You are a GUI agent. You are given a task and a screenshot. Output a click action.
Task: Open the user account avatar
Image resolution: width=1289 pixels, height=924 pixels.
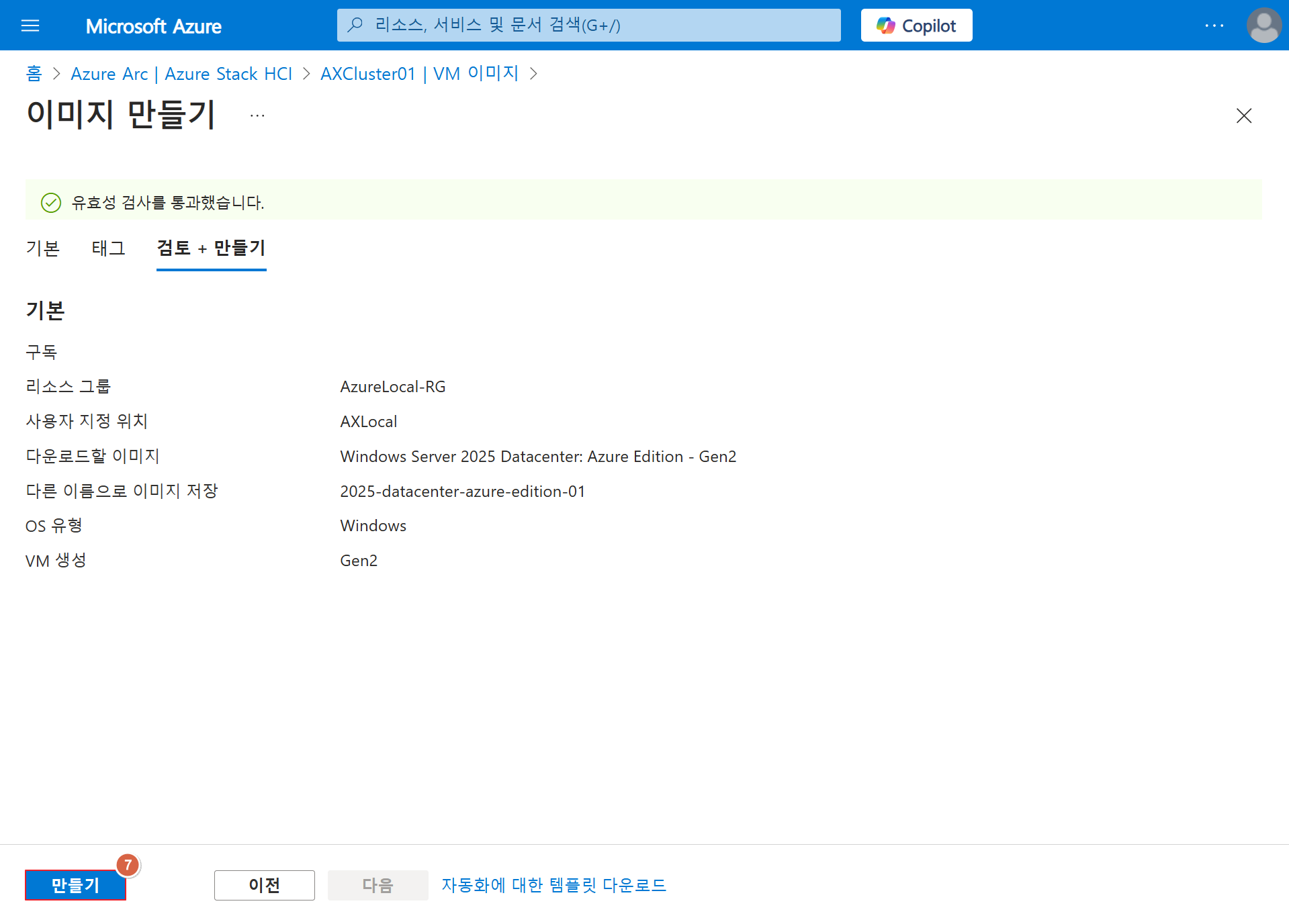(1263, 26)
